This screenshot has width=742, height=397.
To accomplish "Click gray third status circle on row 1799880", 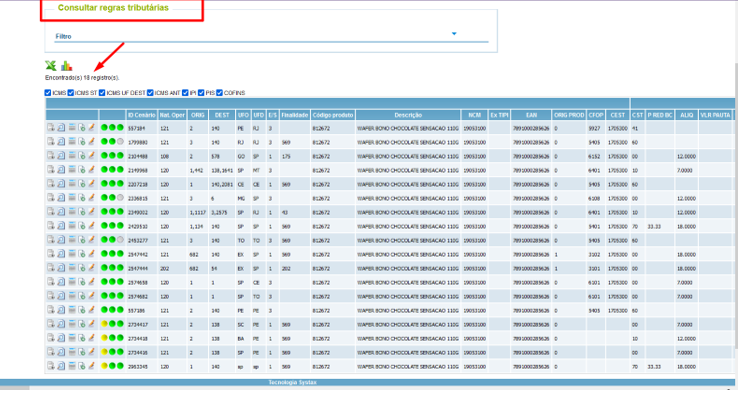I will pos(120,141).
